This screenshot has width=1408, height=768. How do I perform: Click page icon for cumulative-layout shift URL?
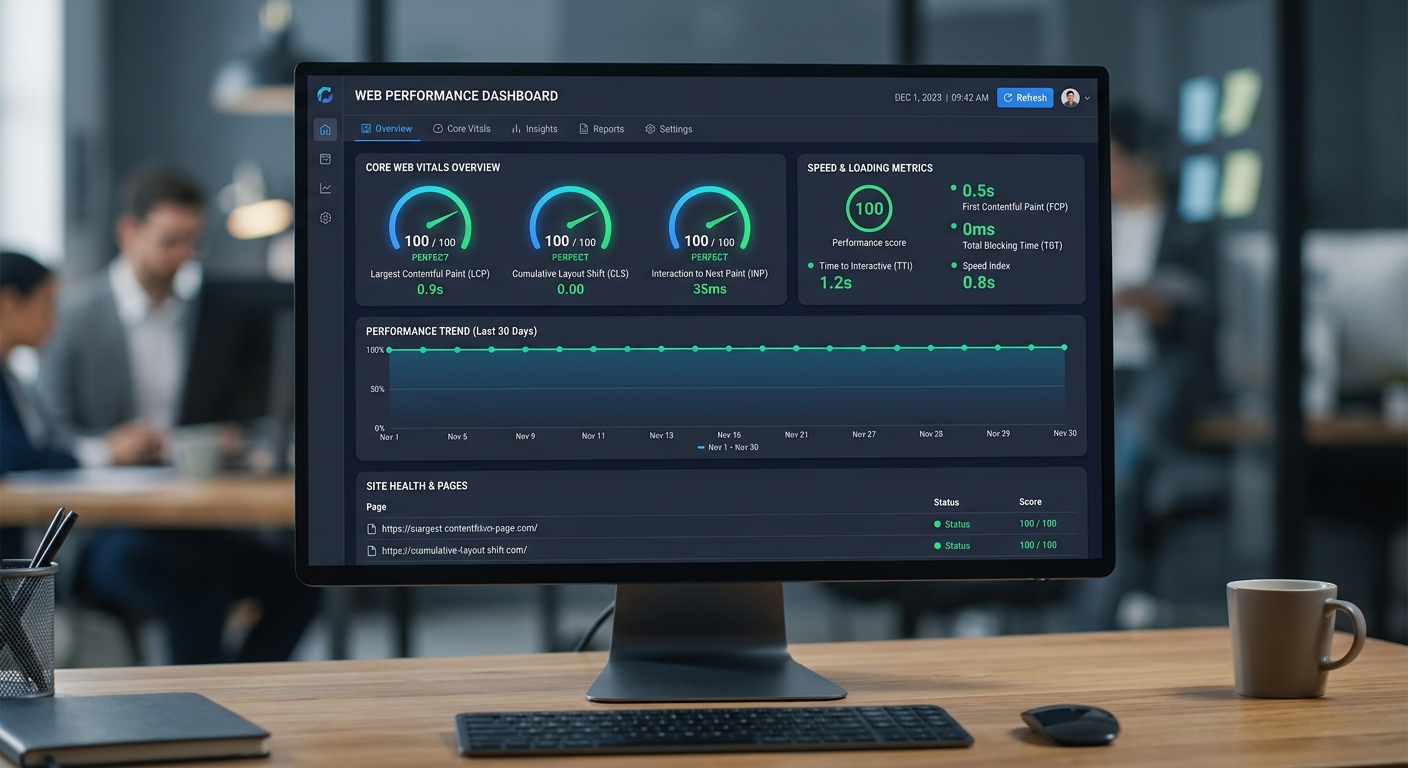pyautogui.click(x=372, y=551)
